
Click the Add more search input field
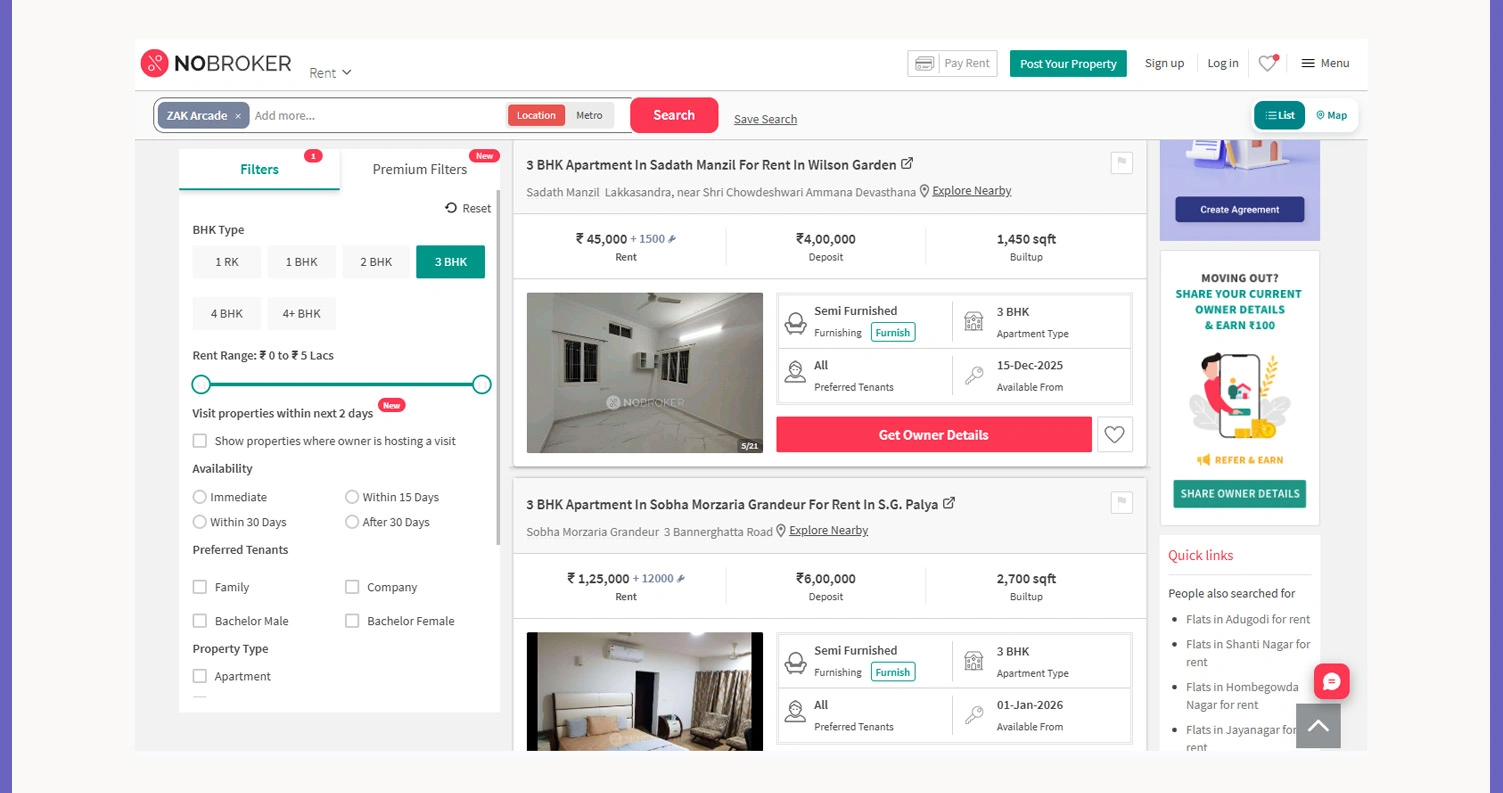click(330, 115)
